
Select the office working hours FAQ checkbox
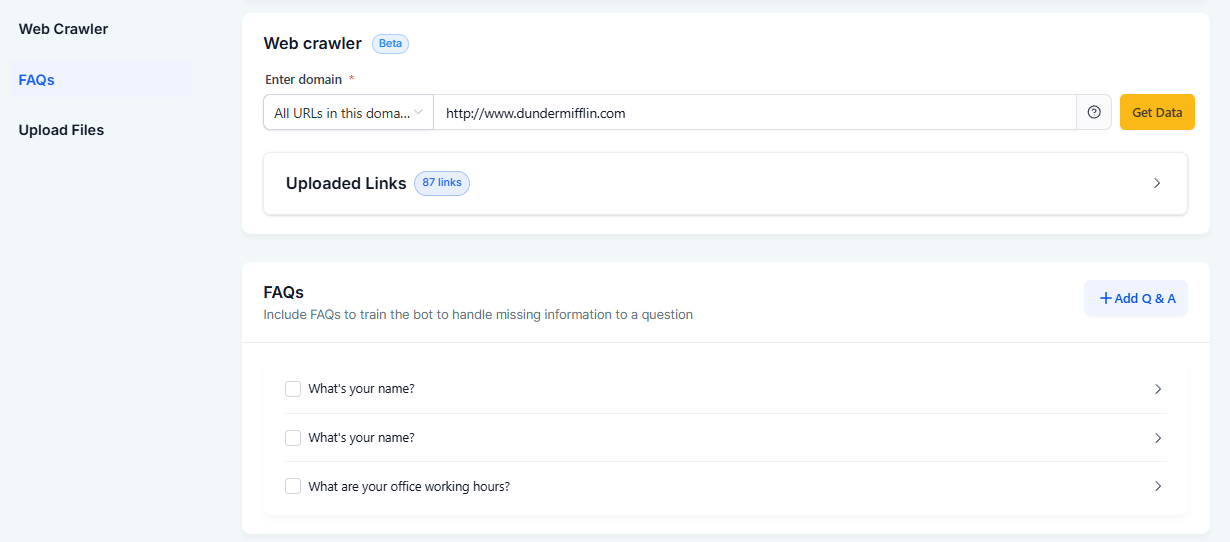click(x=293, y=486)
